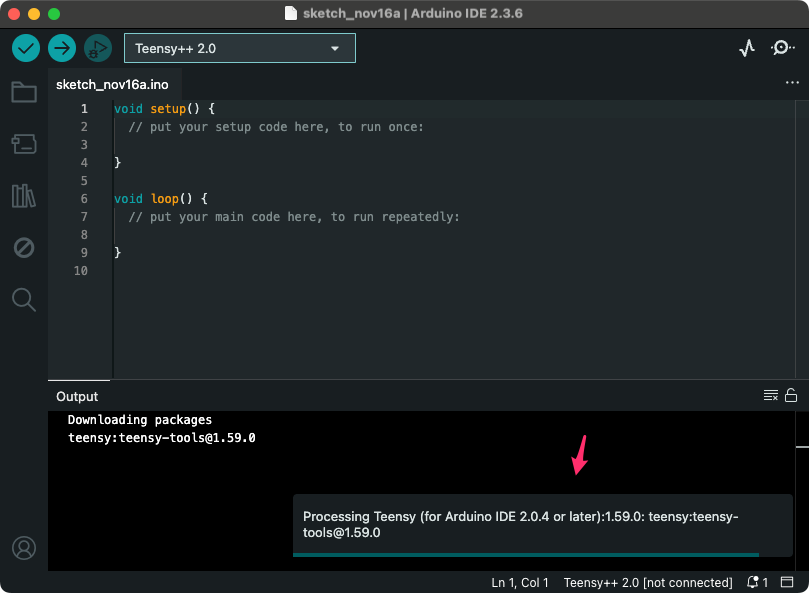
Task: Clear the Output panel contents
Action: pyautogui.click(x=771, y=396)
